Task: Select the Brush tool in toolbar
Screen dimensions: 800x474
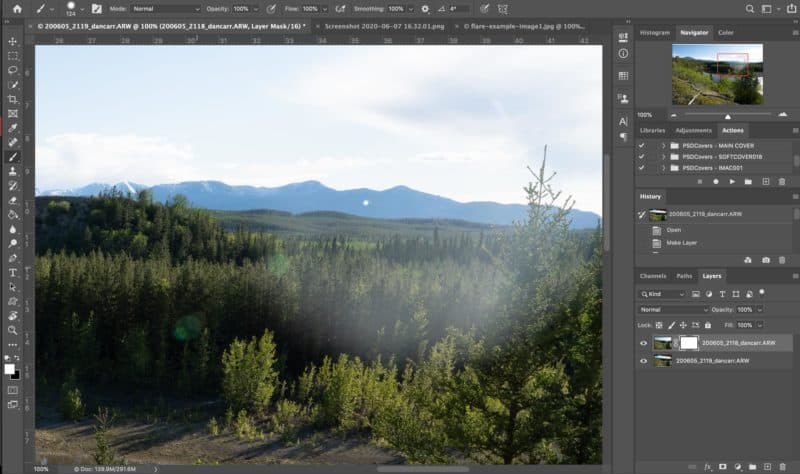Action: tap(13, 157)
